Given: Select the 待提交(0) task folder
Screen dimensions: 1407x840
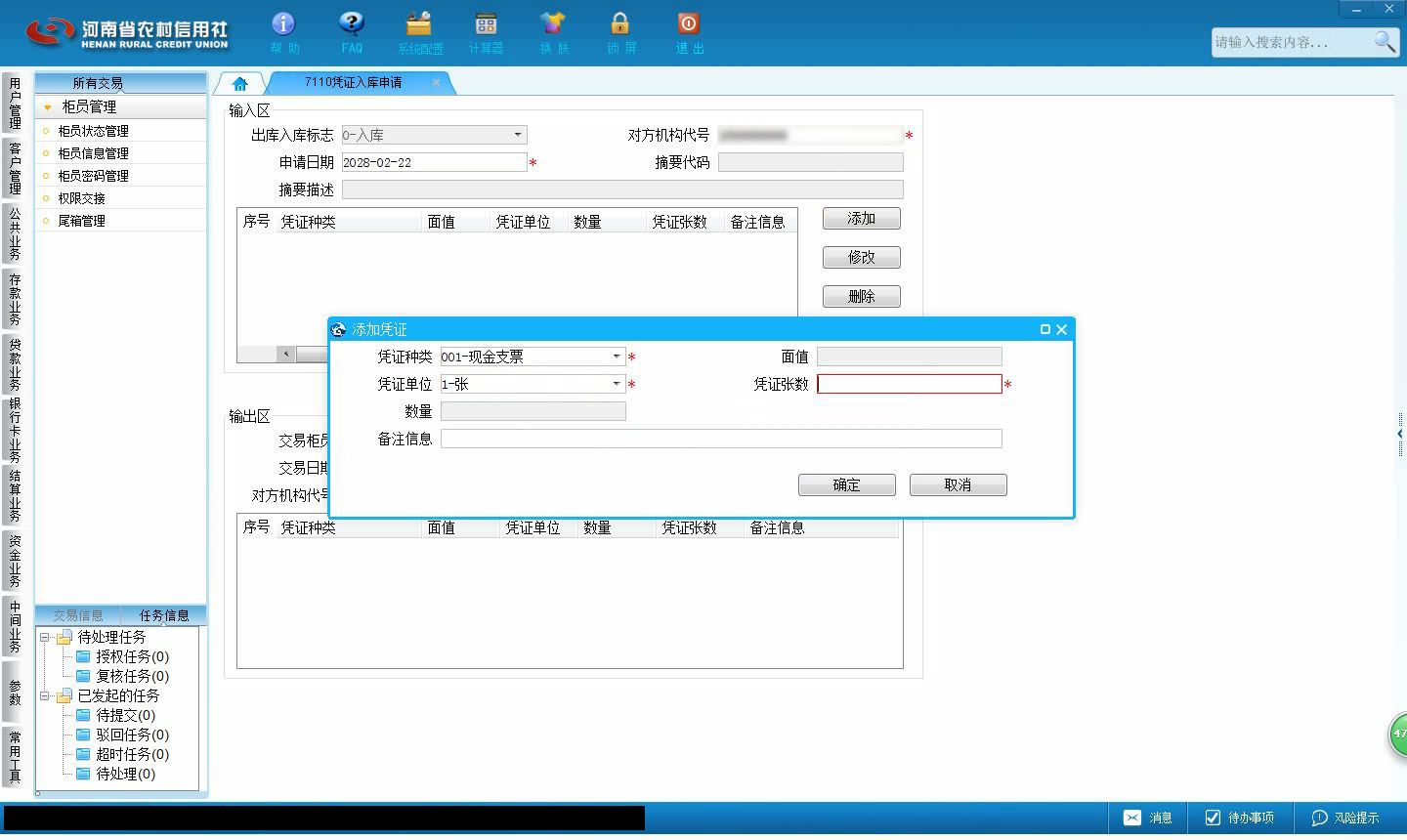Looking at the screenshot, I should click(115, 715).
